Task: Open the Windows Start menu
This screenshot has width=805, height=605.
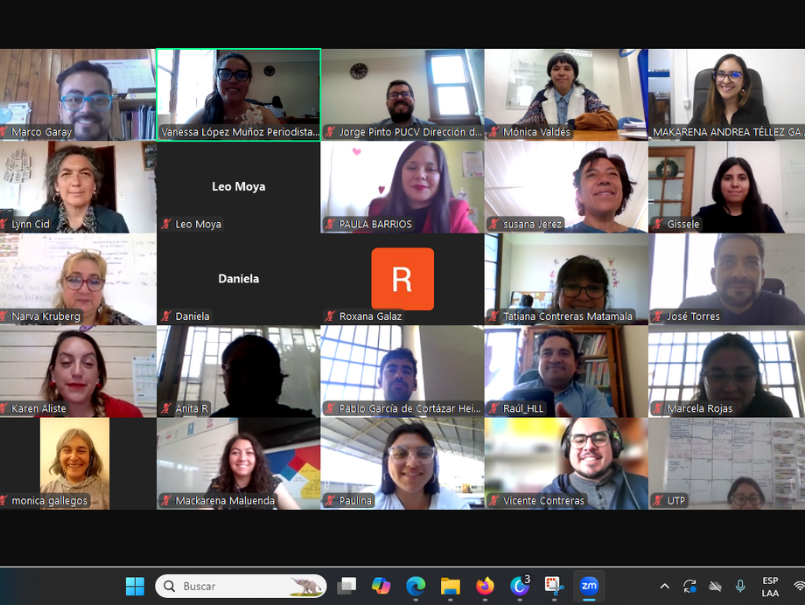Action: [135, 586]
